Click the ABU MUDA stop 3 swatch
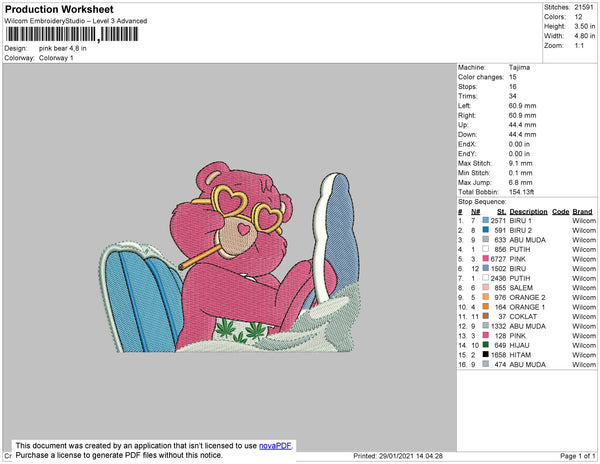Viewport: 600px width, 464px height. coord(486,239)
